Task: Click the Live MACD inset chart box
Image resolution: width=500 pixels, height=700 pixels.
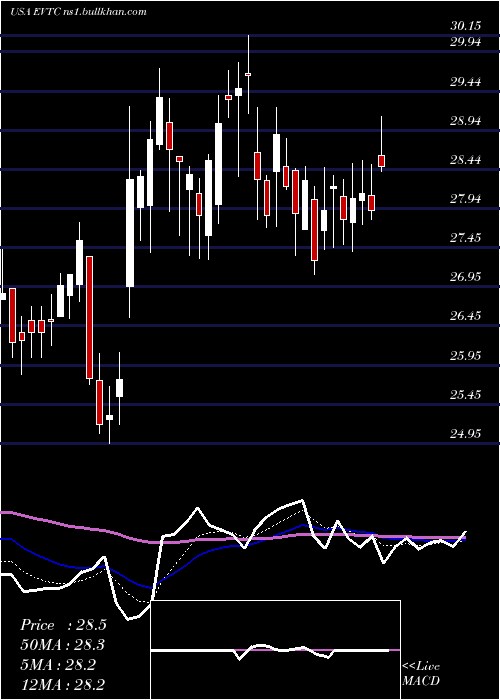Action: pyautogui.click(x=276, y=650)
